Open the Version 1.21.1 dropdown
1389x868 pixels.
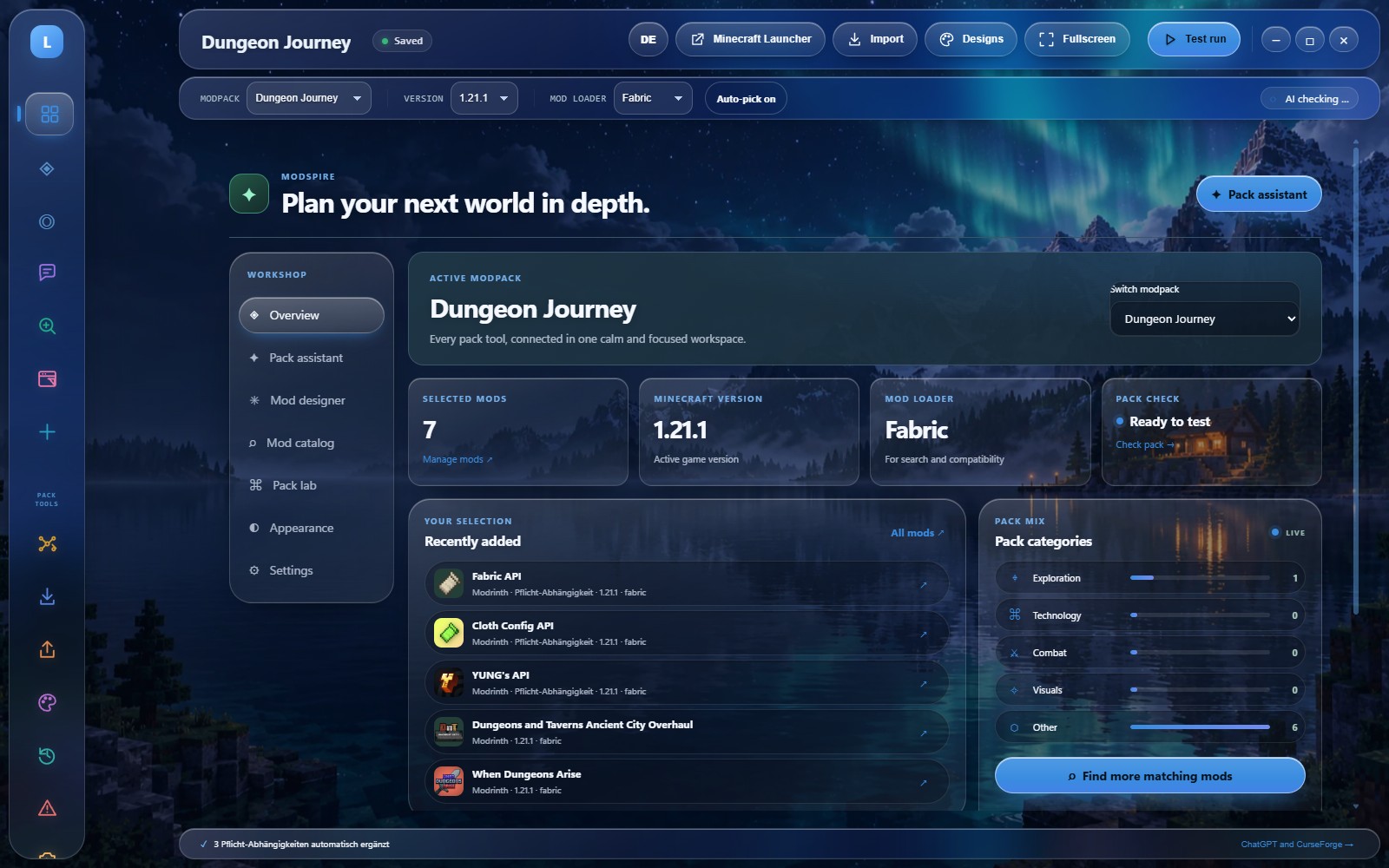tap(484, 98)
